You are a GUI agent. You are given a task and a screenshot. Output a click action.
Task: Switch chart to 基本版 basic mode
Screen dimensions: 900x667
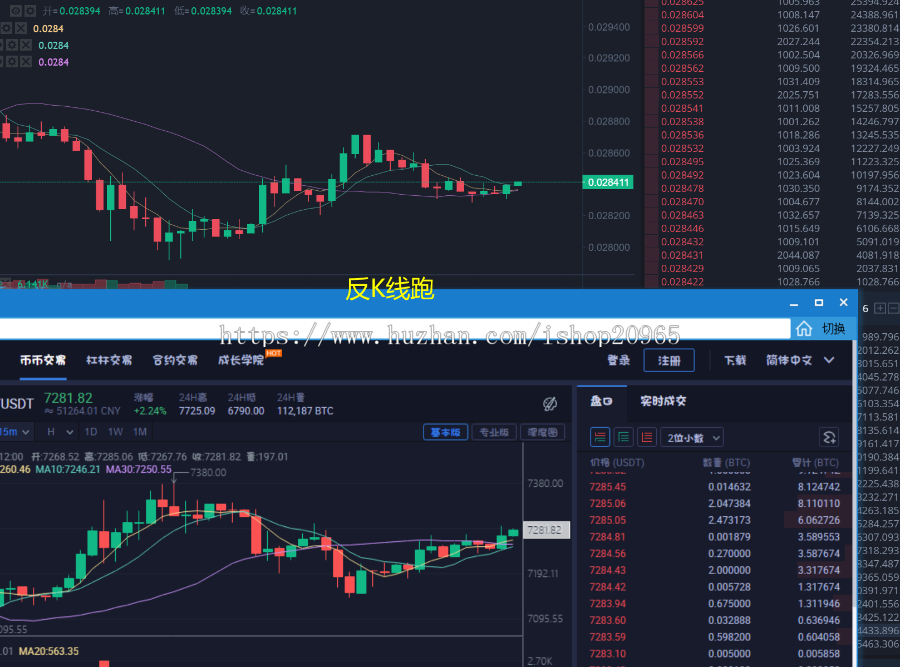click(x=445, y=432)
